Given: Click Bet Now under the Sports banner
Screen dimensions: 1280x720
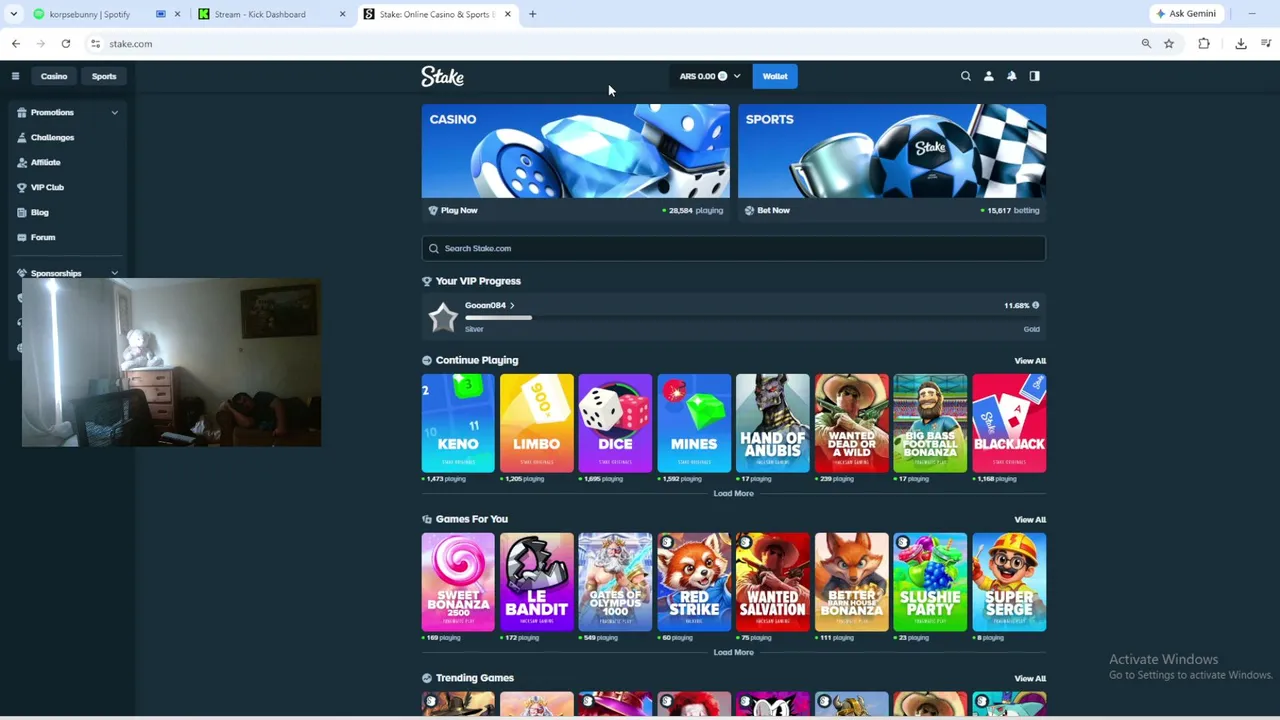Looking at the screenshot, I should click(x=773, y=210).
